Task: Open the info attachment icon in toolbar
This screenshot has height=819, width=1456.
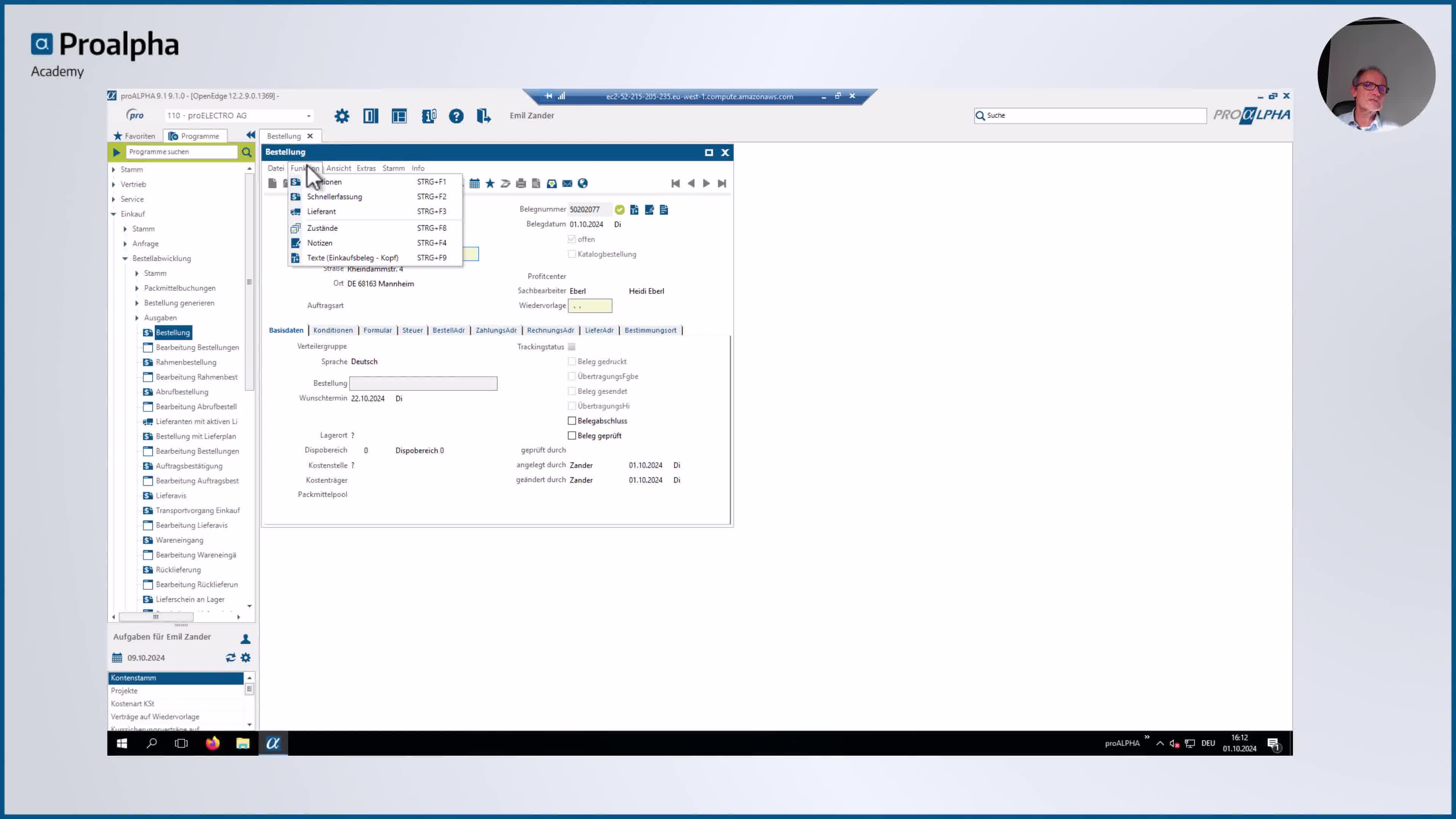Action: tap(428, 116)
